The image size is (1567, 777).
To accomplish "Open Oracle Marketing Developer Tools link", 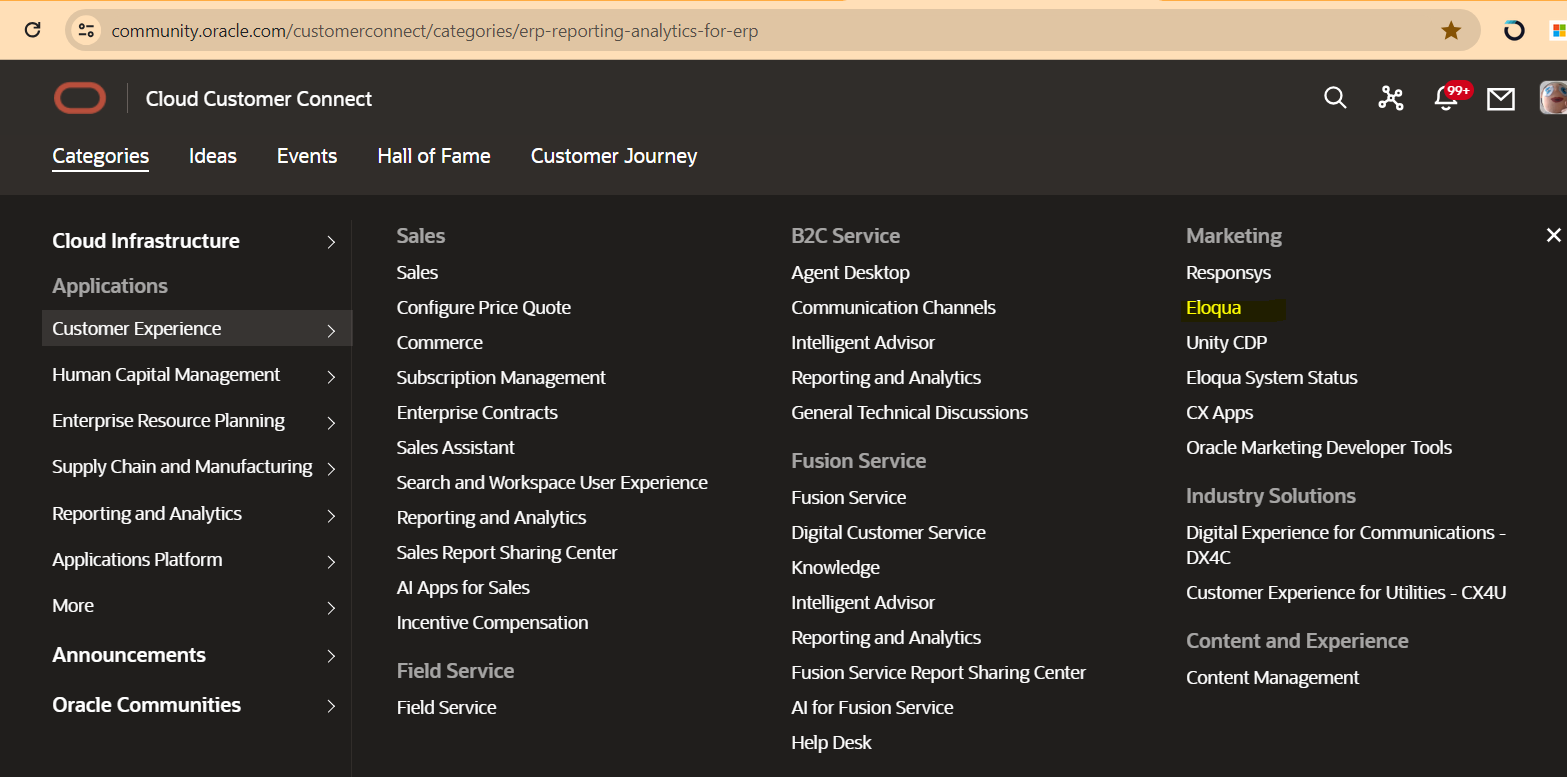I will click(x=1319, y=448).
